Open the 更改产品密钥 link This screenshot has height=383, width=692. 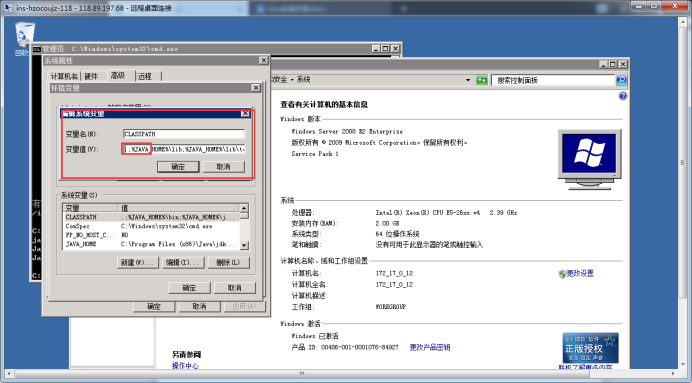coord(430,347)
